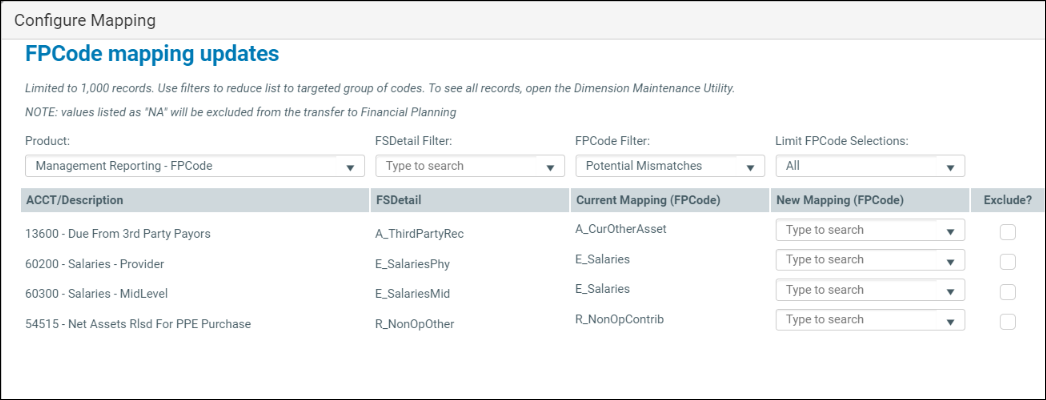Select the A_ThirdPartyRec FSDetail cell
This screenshot has width=1046, height=400.
point(420,234)
